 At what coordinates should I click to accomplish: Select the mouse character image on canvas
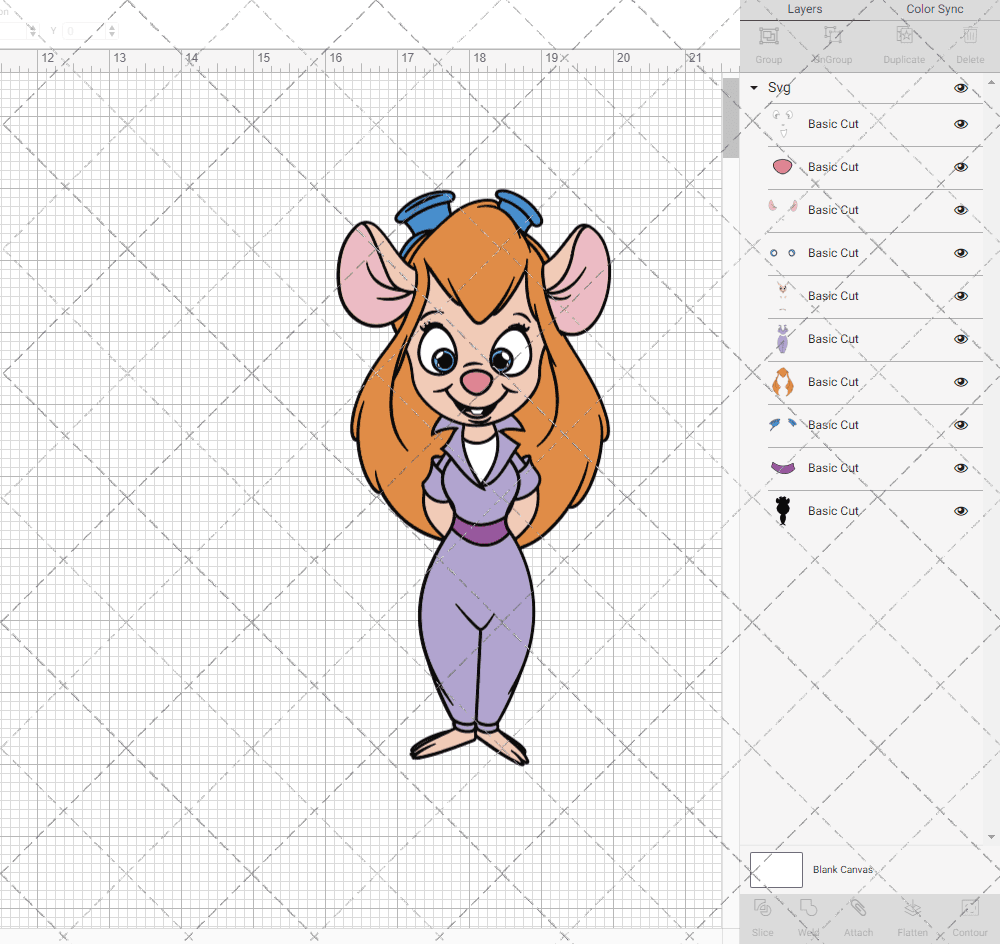tap(473, 477)
